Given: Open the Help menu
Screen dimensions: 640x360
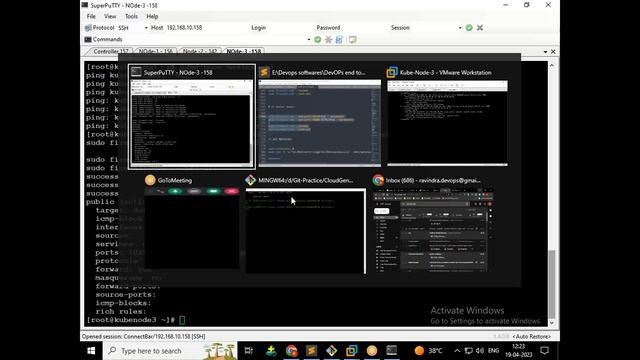Looking at the screenshot, I should [152, 16].
